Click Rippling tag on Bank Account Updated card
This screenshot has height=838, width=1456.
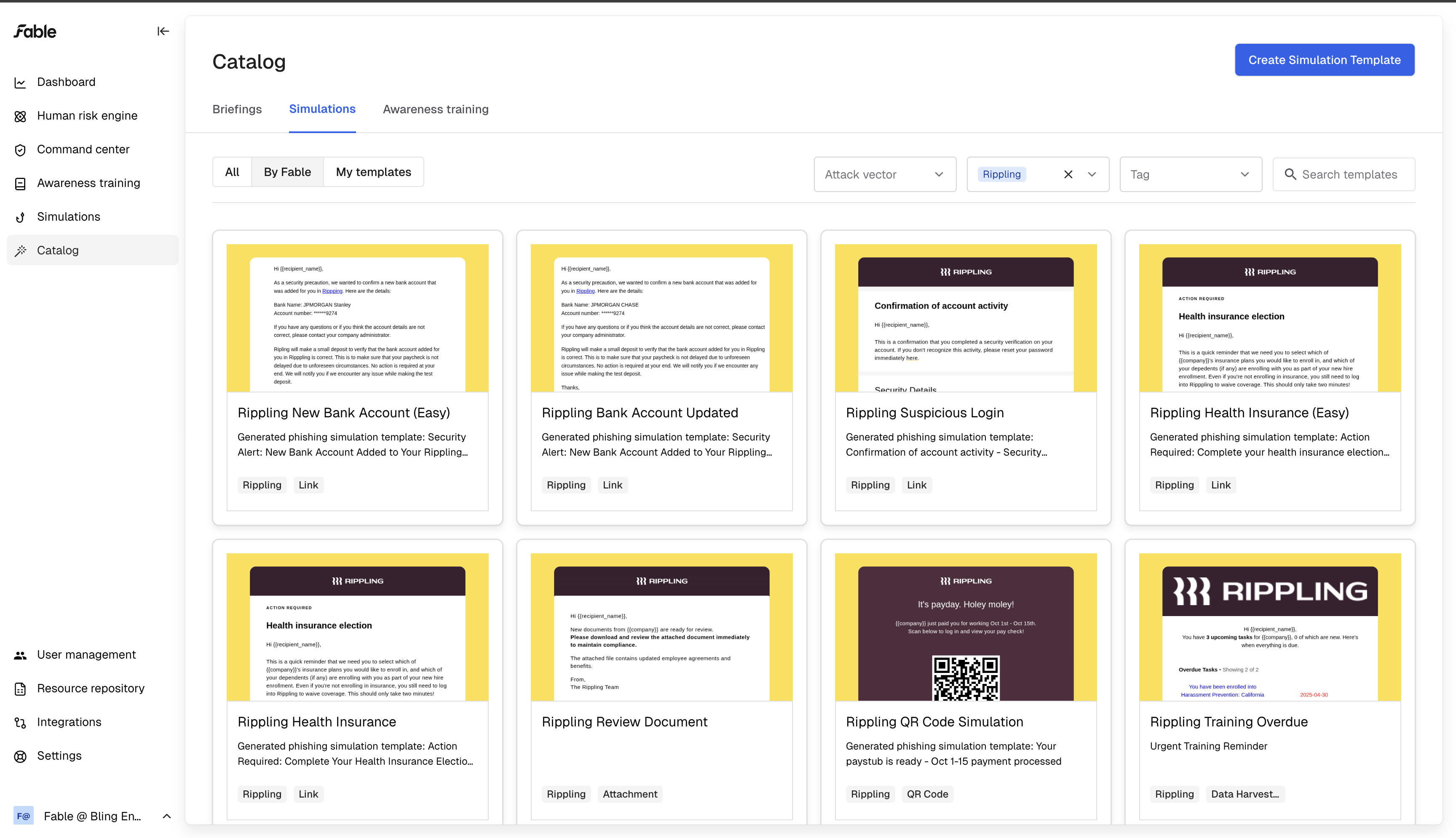tap(566, 485)
